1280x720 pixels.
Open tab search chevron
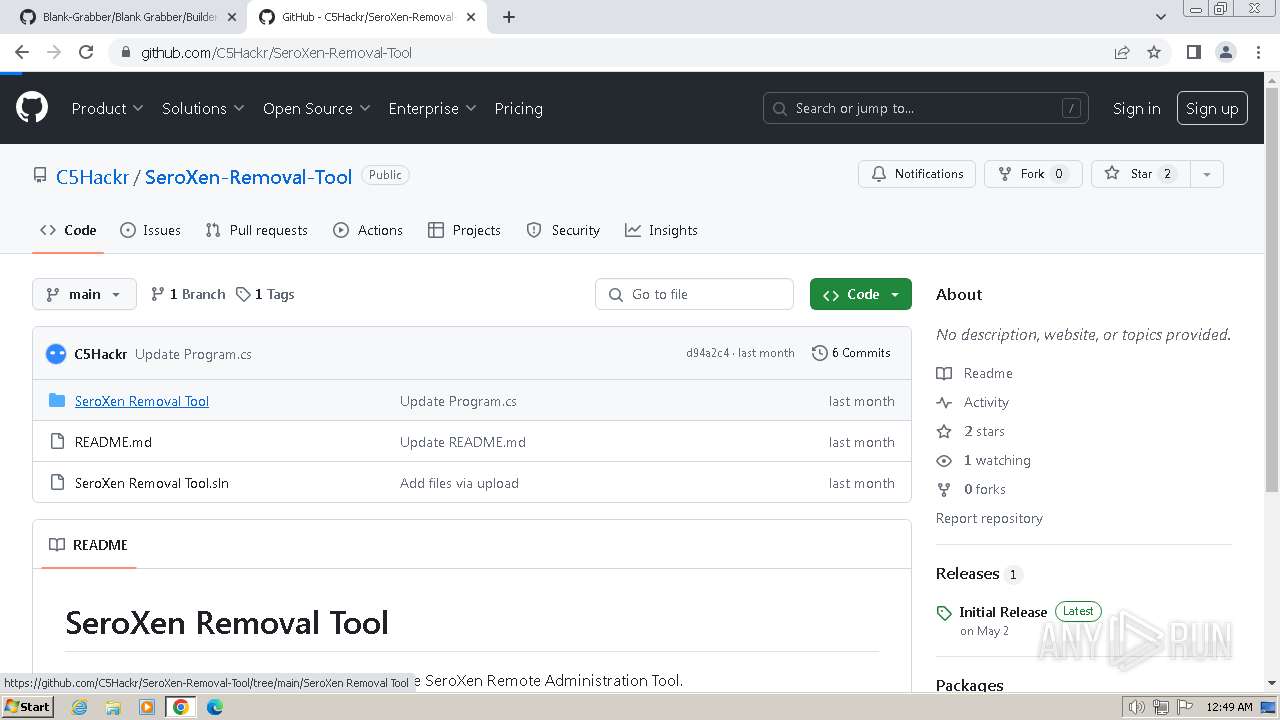click(1160, 17)
